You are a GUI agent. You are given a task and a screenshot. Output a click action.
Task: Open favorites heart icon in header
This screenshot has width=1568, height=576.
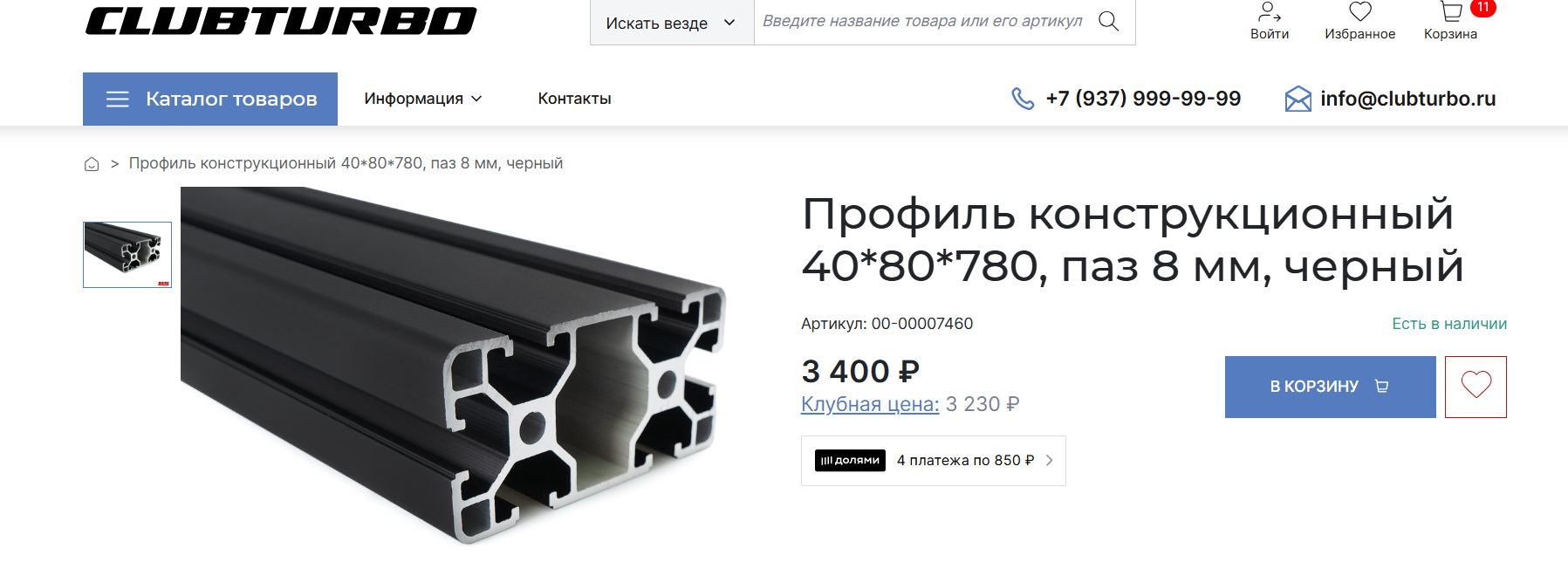click(1359, 12)
